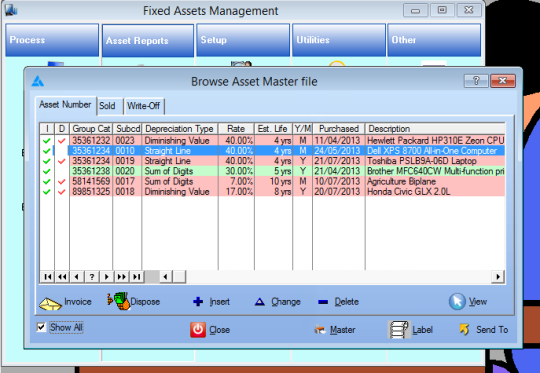Screen dimensions: 540x373
Task: Click the Delete minus icon
Action: (x=323, y=302)
